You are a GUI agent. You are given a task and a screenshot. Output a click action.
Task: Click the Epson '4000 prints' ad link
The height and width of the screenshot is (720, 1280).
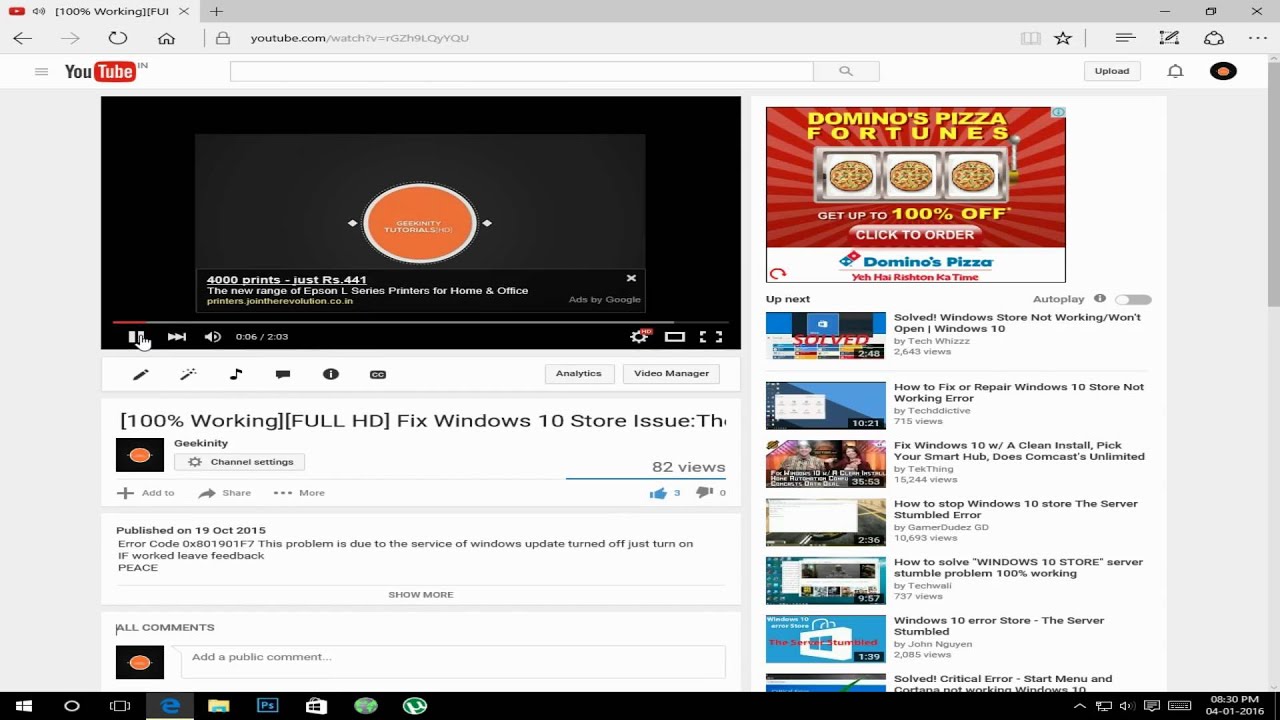click(286, 280)
